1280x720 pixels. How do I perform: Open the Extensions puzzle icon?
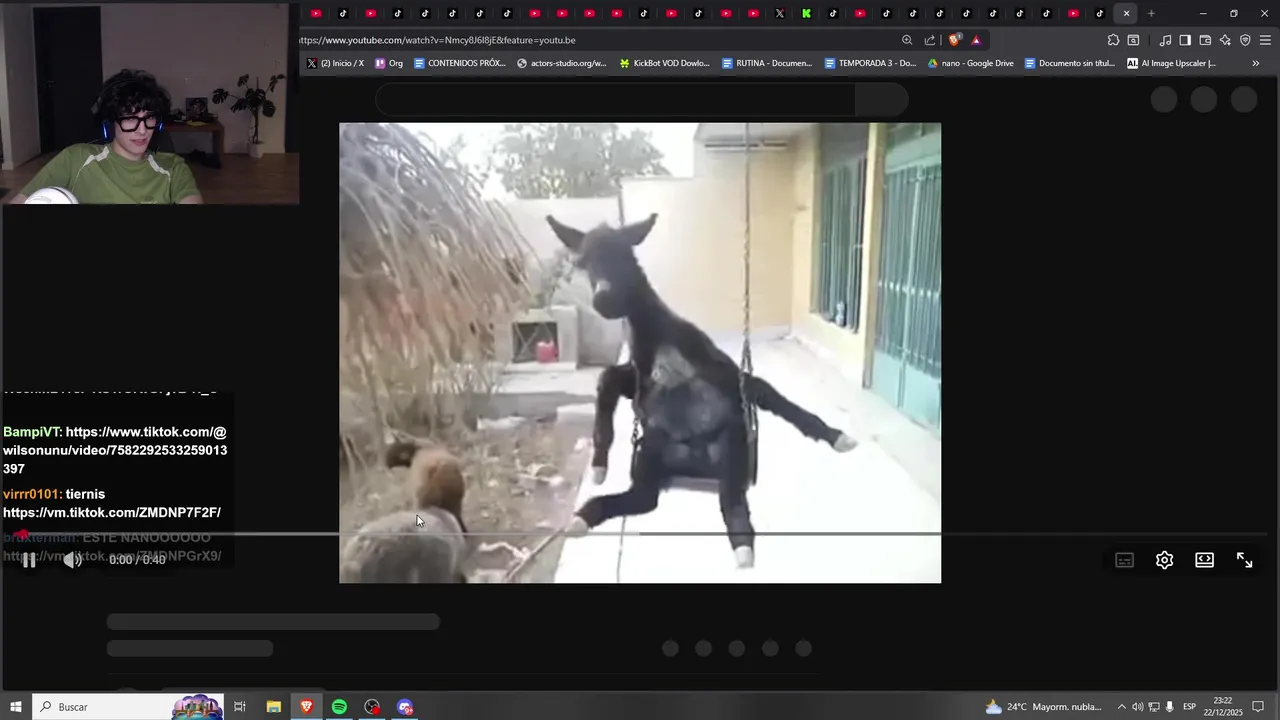click(x=1113, y=40)
